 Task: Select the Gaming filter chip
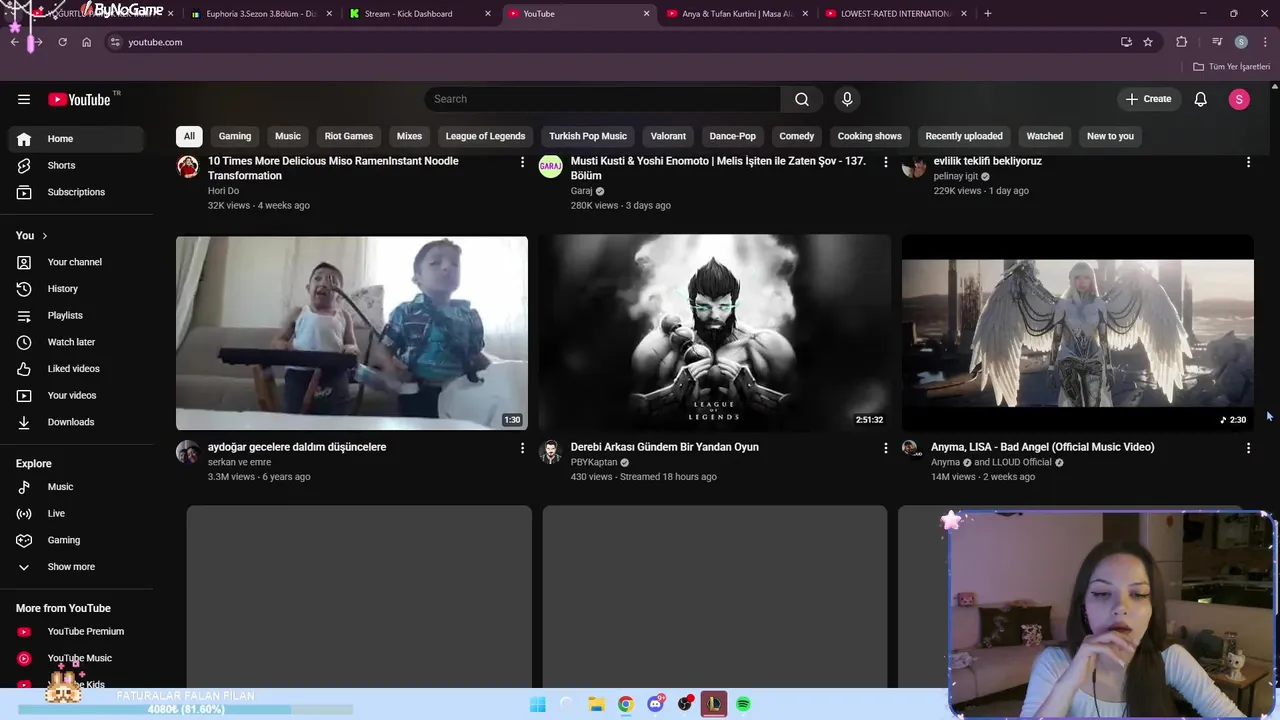(x=235, y=136)
